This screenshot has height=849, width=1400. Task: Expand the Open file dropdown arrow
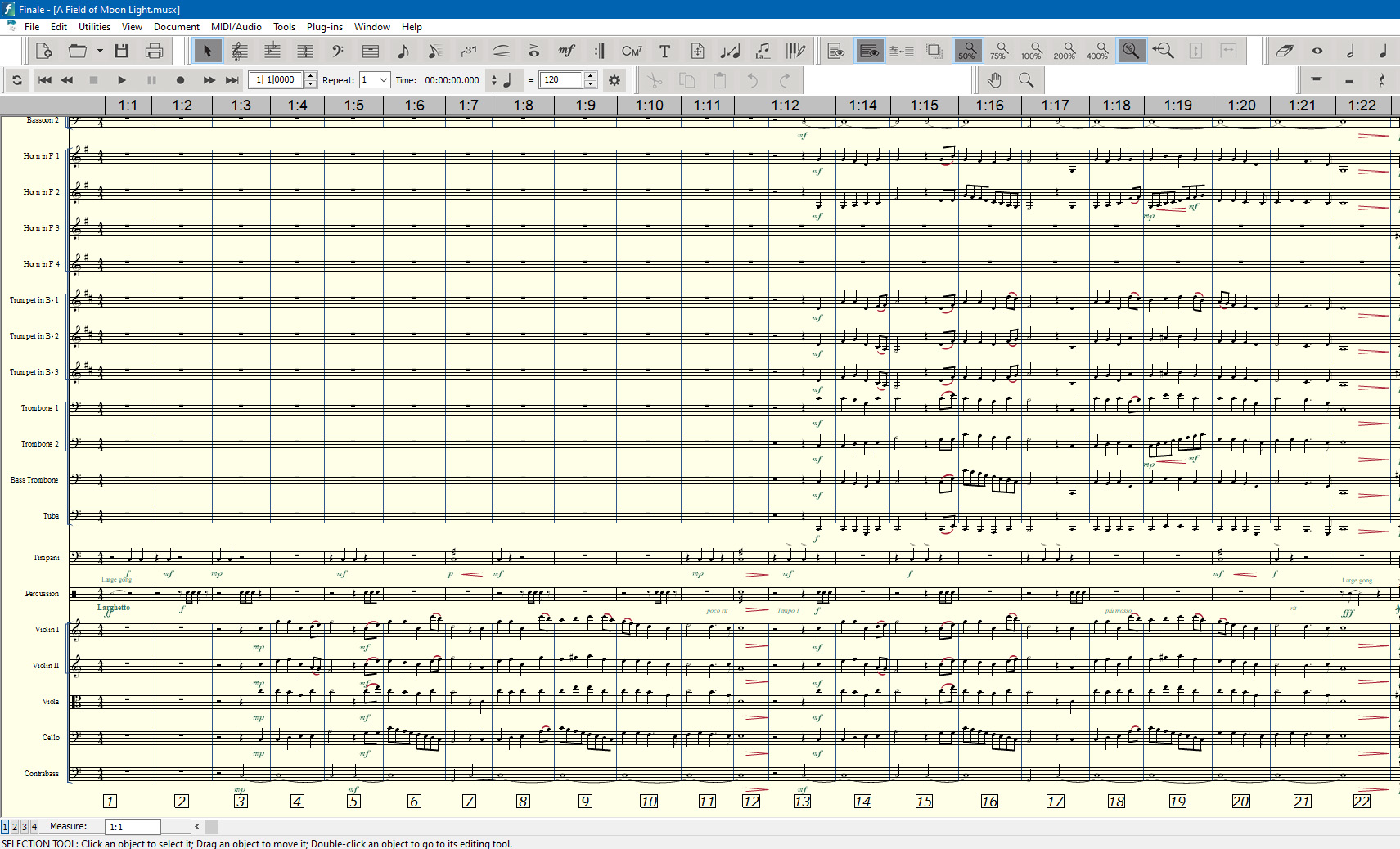[100, 52]
